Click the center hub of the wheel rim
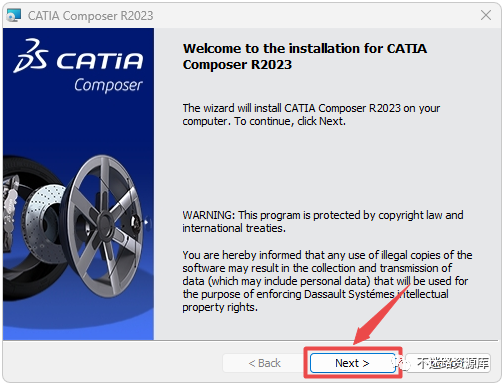The image size is (504, 385). click(x=105, y=221)
